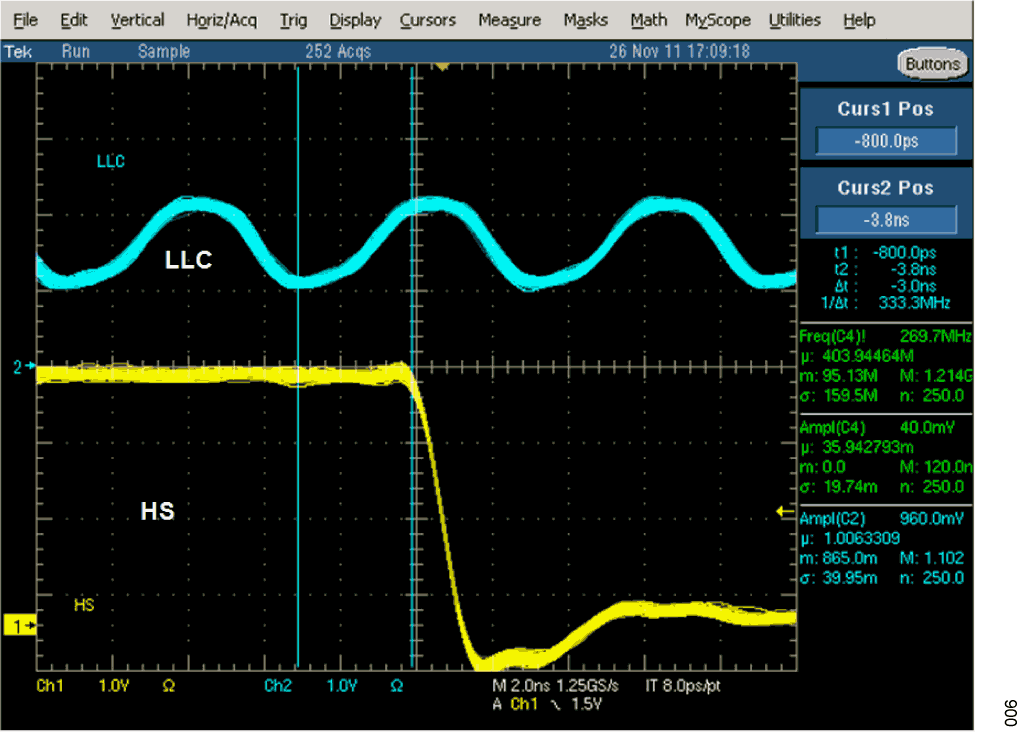Click the Ω impedance icon next to Ch1
This screenshot has width=1024, height=733.
coord(168,686)
